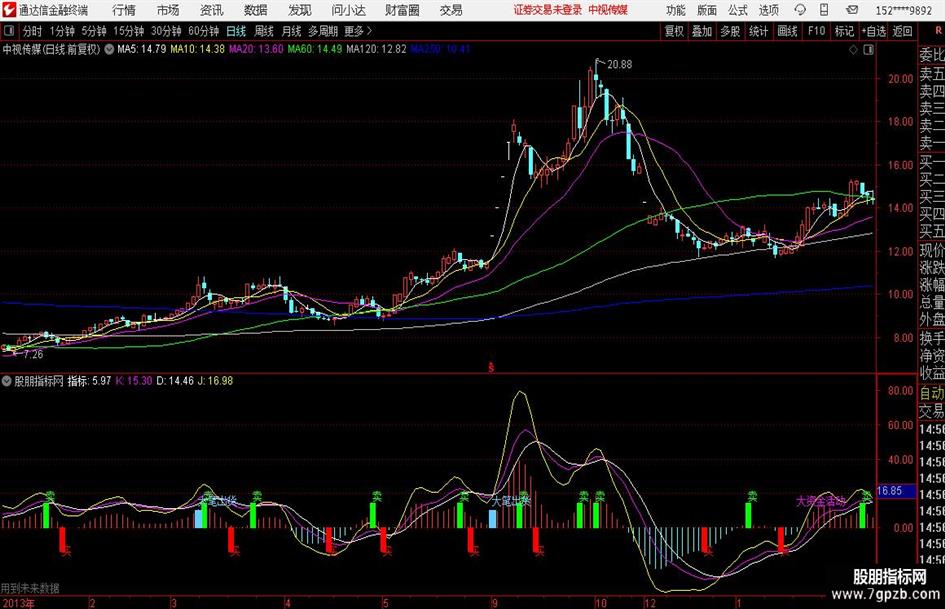Switch to the 1分钟 period tab

coord(62,31)
